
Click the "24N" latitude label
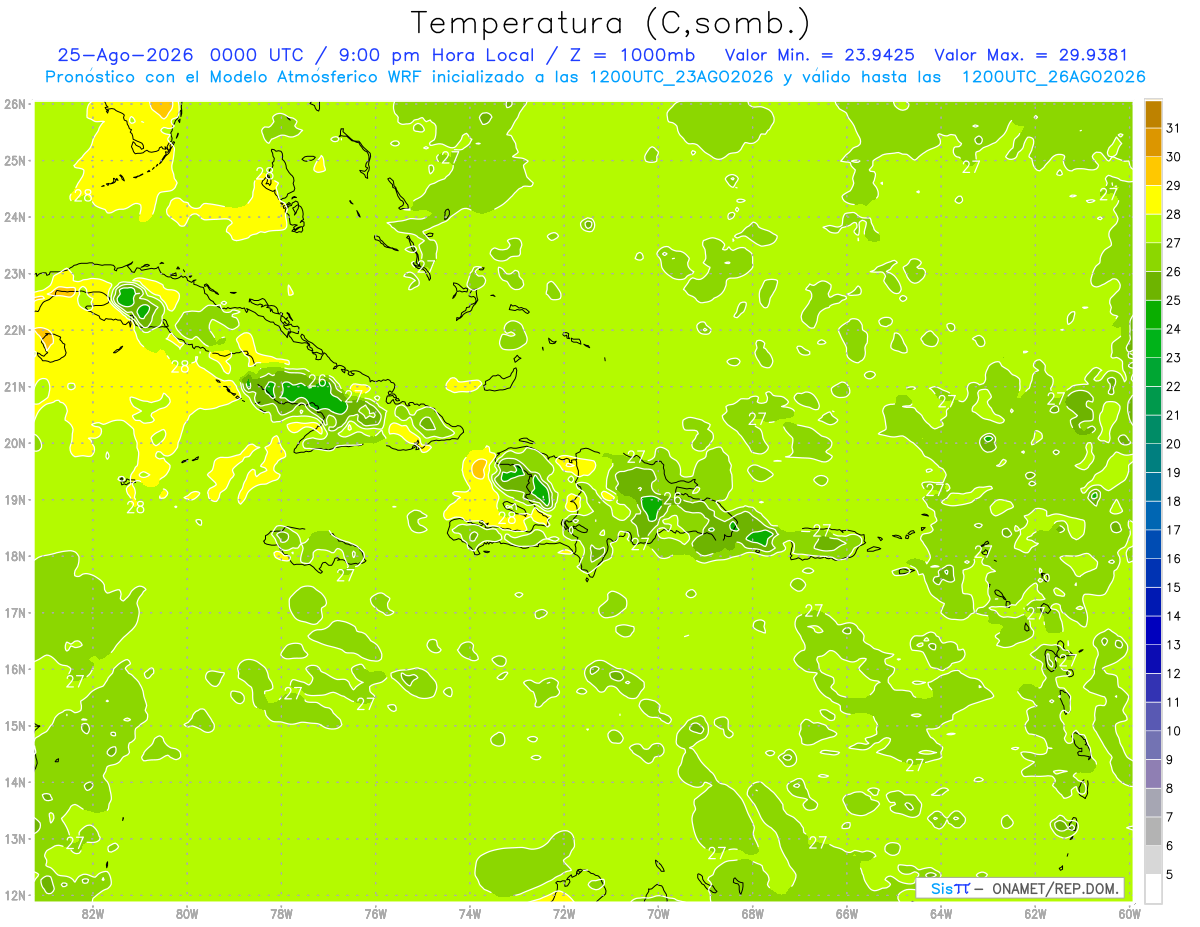pyautogui.click(x=15, y=217)
